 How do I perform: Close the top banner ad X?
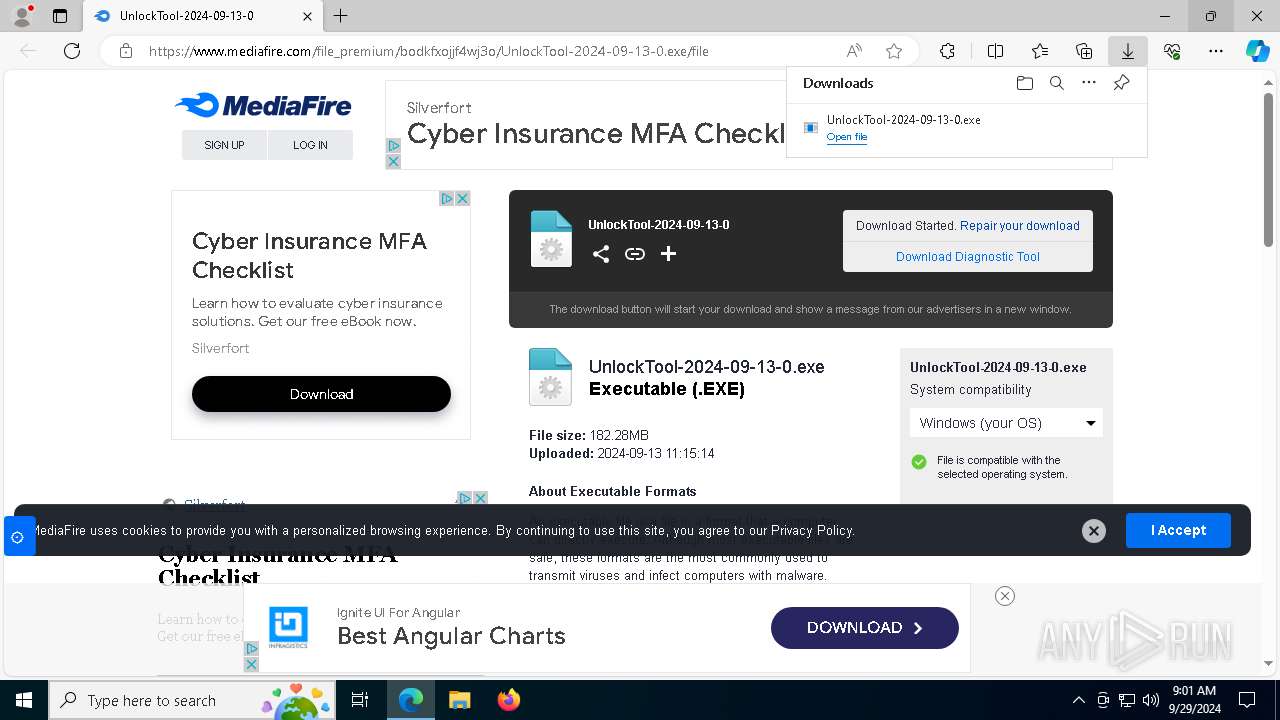pos(393,161)
